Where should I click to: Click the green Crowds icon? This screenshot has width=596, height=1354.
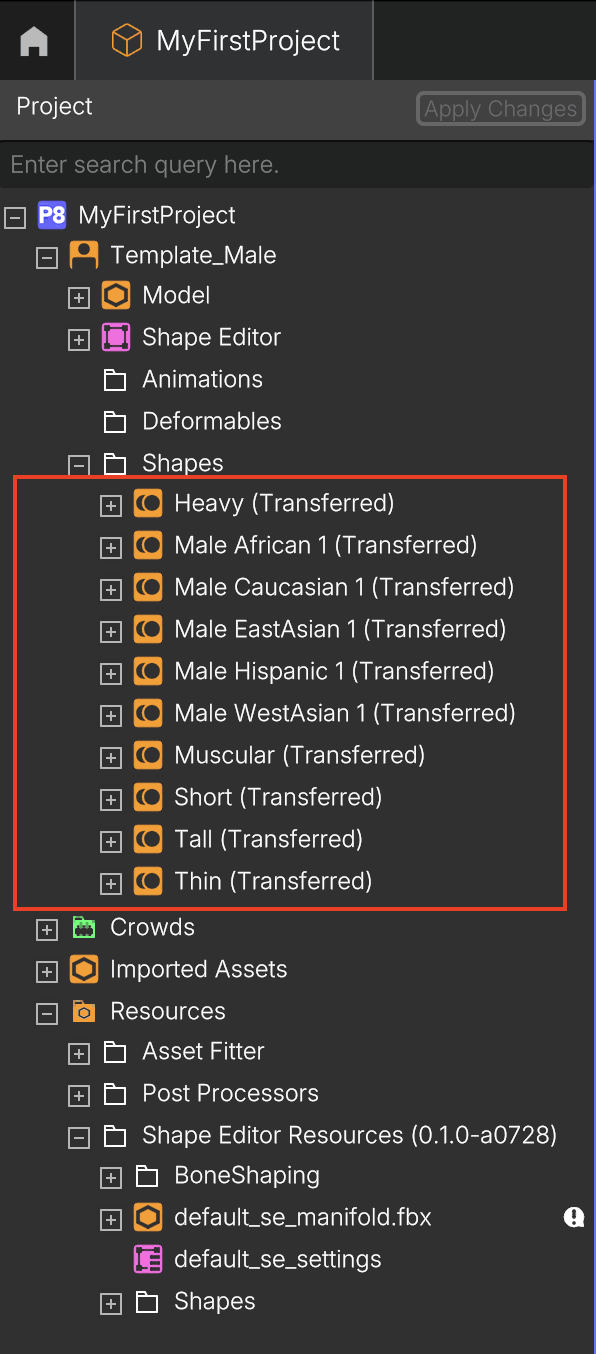pos(84,928)
